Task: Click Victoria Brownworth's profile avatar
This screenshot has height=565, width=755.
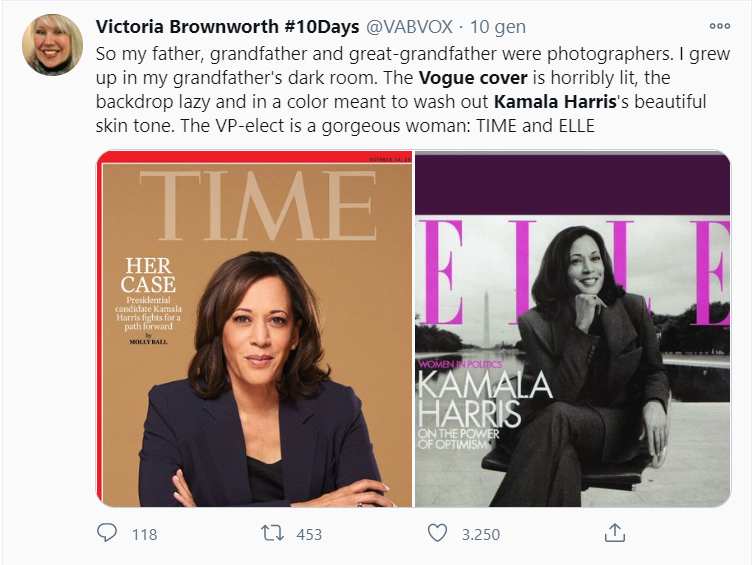Action: click(52, 45)
